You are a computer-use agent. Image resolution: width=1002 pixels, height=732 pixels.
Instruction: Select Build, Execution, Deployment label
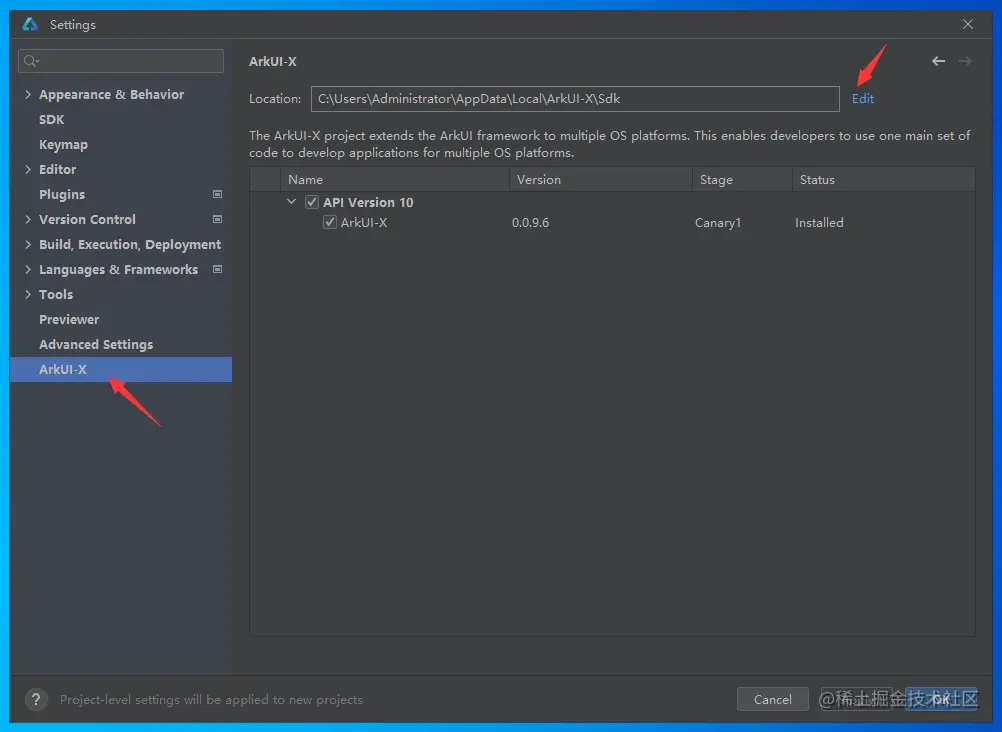pos(130,244)
